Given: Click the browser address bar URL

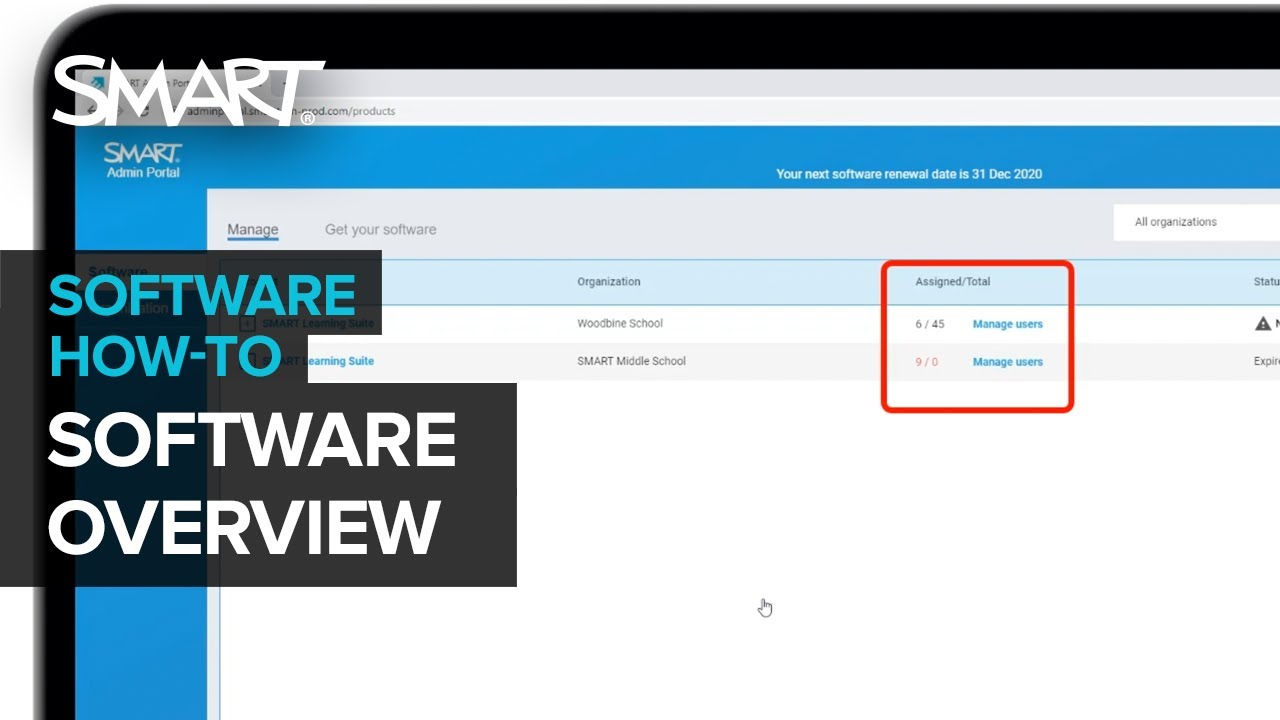Looking at the screenshot, I should coord(290,111).
